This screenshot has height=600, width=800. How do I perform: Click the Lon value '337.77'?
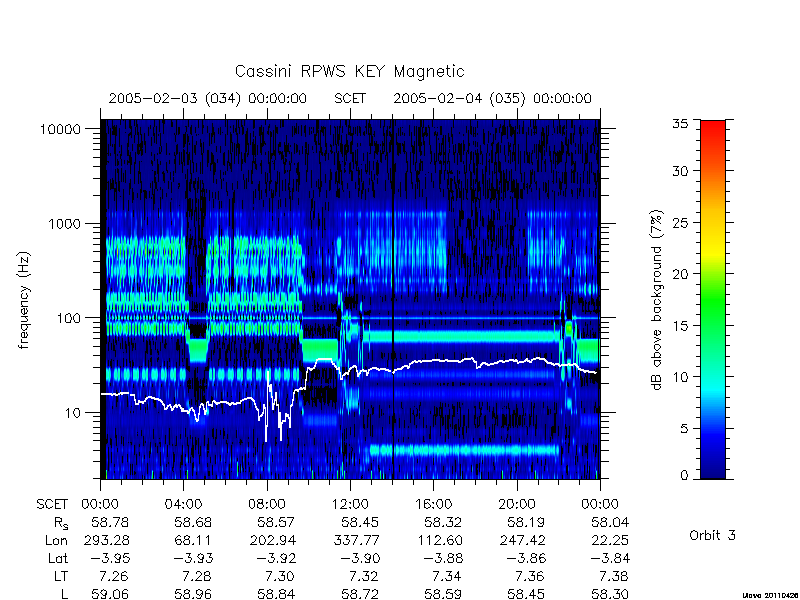pos(356,540)
